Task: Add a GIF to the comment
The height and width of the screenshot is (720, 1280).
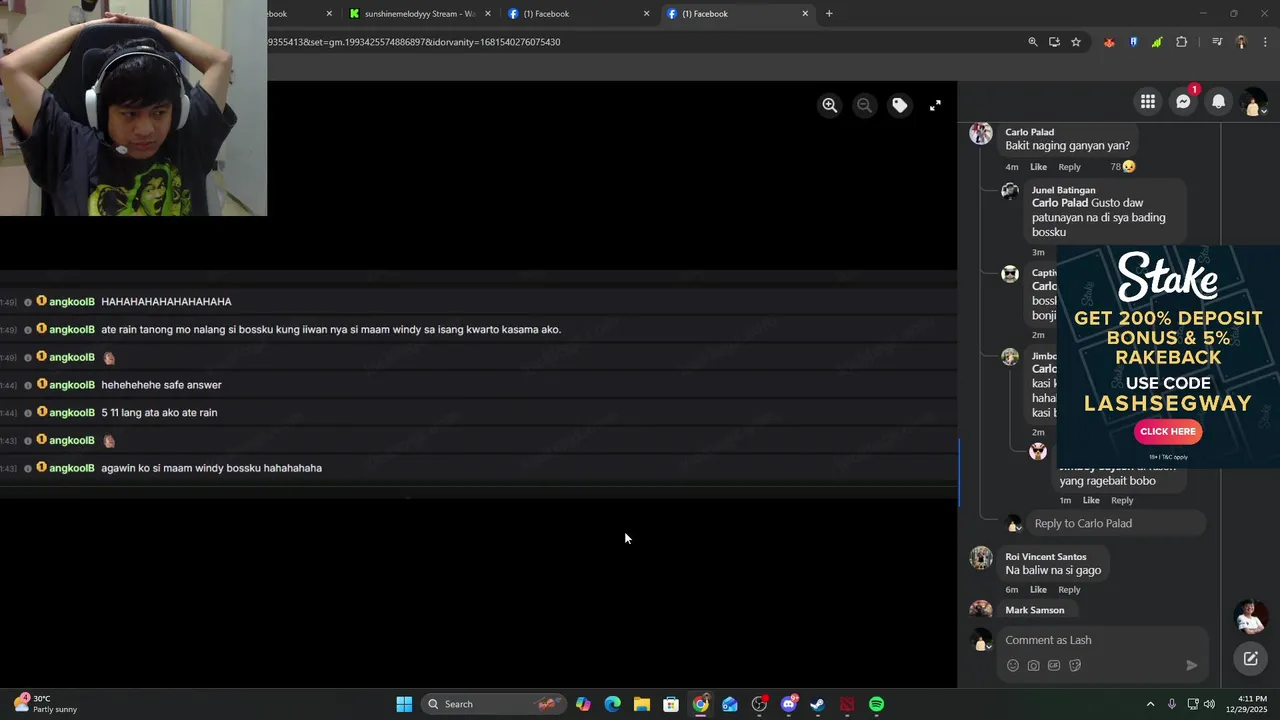Action: click(1054, 665)
